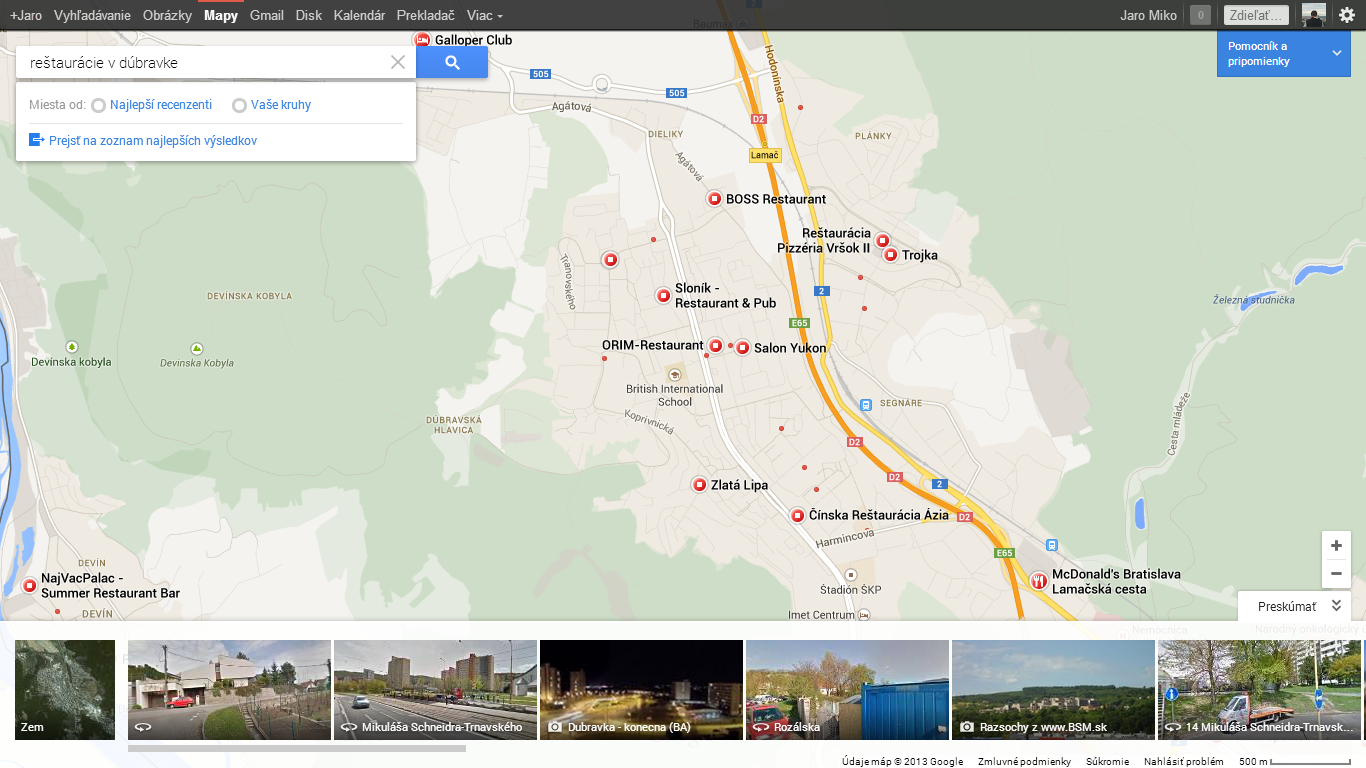Clear the search box with X icon
The height and width of the screenshot is (768, 1366).
[397, 62]
